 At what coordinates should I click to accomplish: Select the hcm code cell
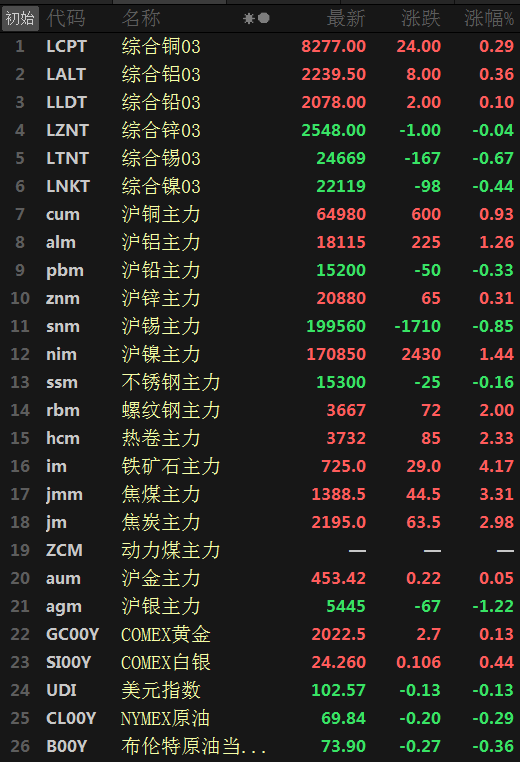(x=63, y=438)
